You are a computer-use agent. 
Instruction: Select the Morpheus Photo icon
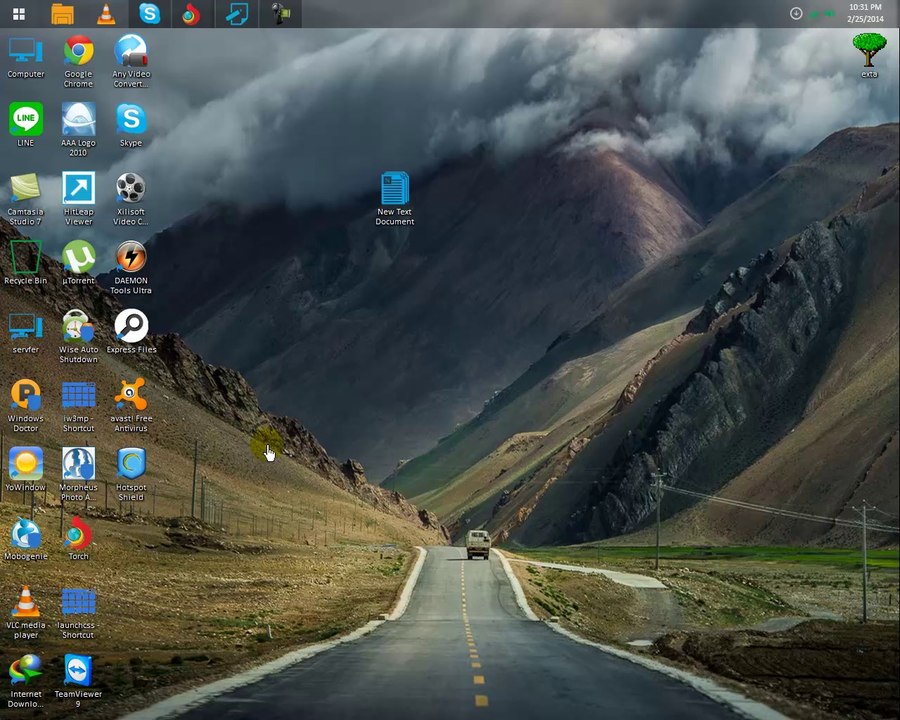coord(79,474)
